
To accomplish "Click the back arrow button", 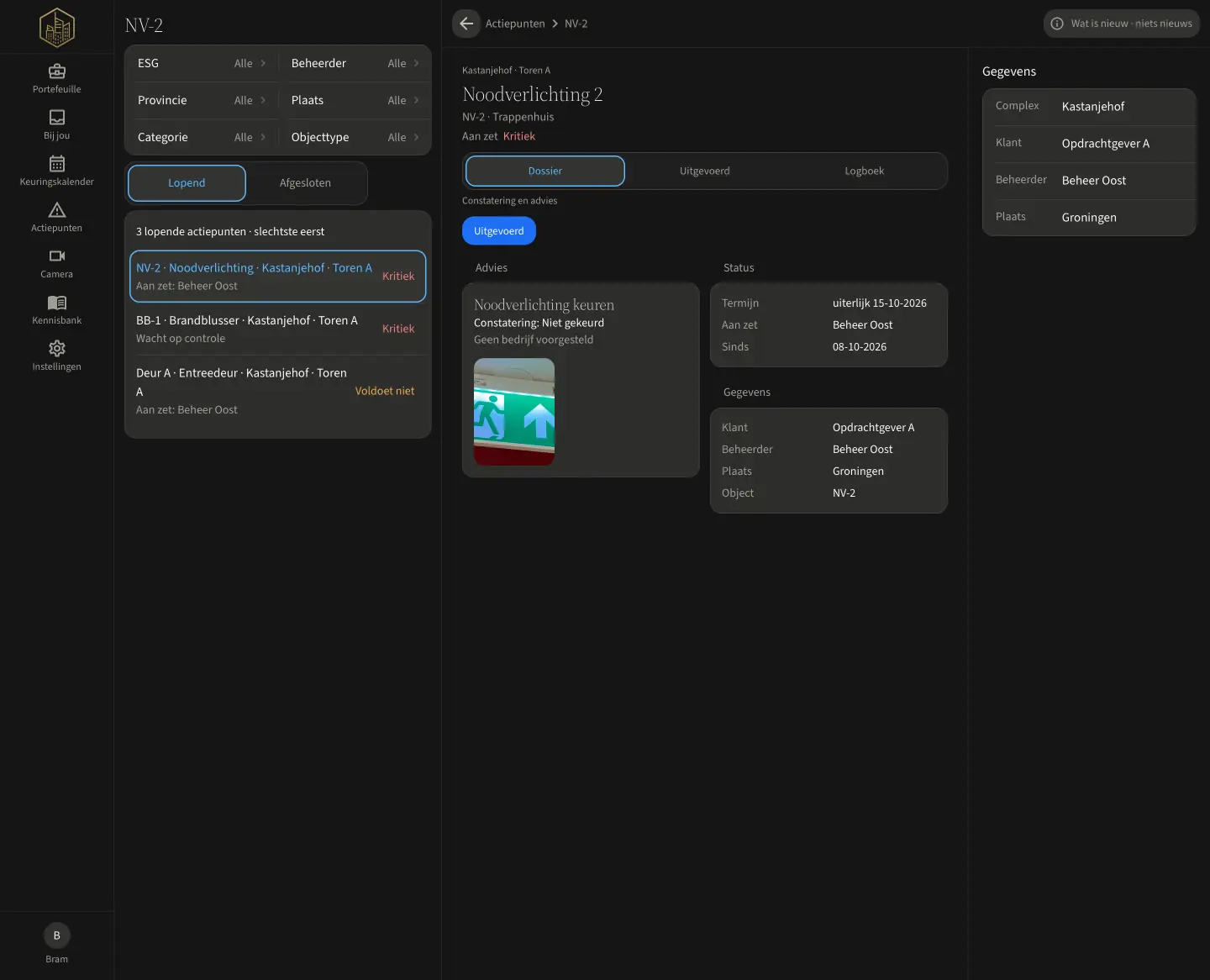I will pos(466,24).
